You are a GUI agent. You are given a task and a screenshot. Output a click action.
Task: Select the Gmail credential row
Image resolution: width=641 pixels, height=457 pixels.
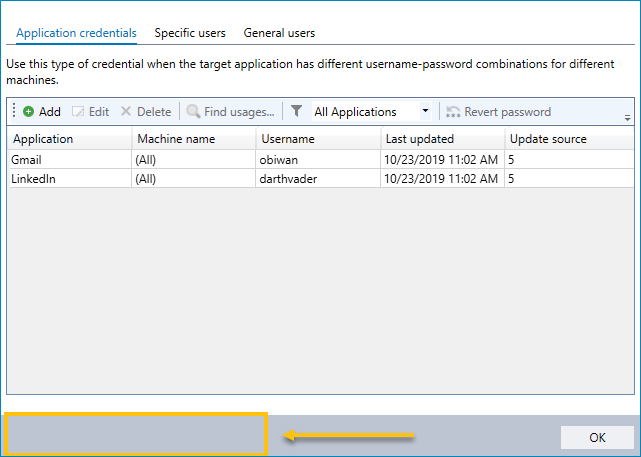click(x=322, y=159)
